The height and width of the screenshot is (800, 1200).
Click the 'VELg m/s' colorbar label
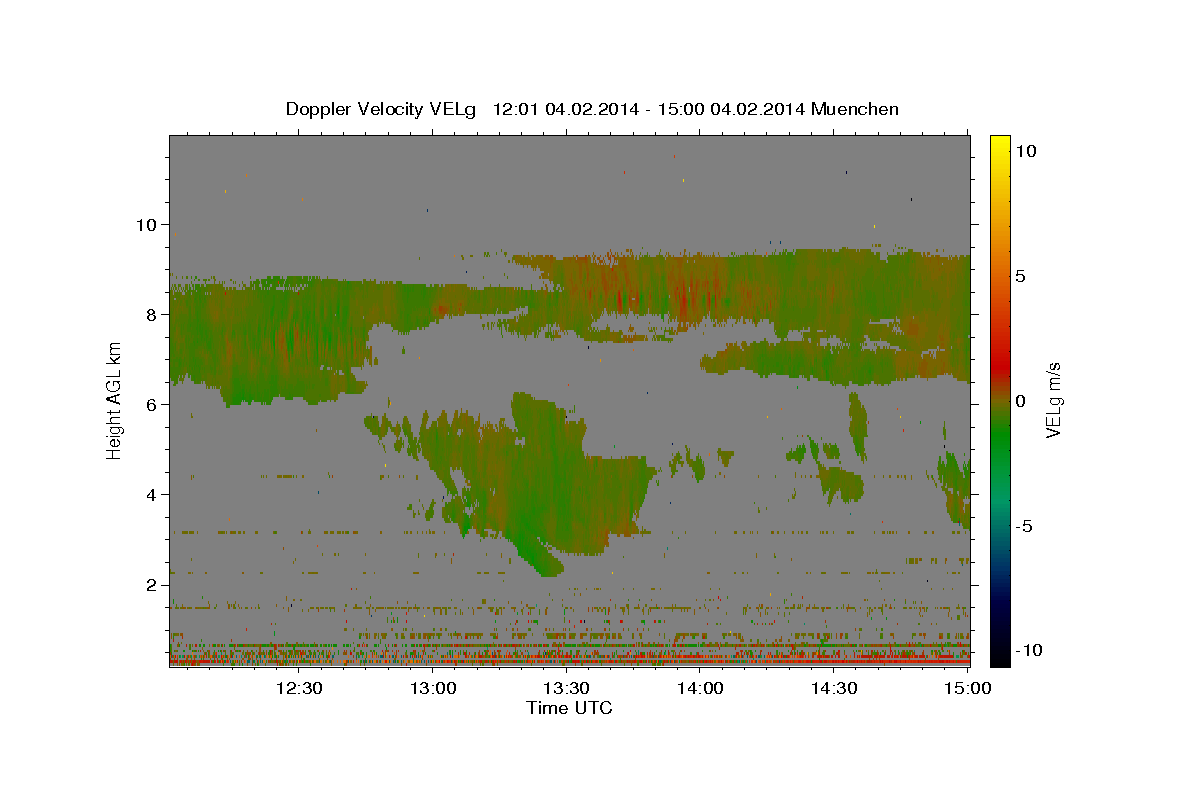(1053, 400)
